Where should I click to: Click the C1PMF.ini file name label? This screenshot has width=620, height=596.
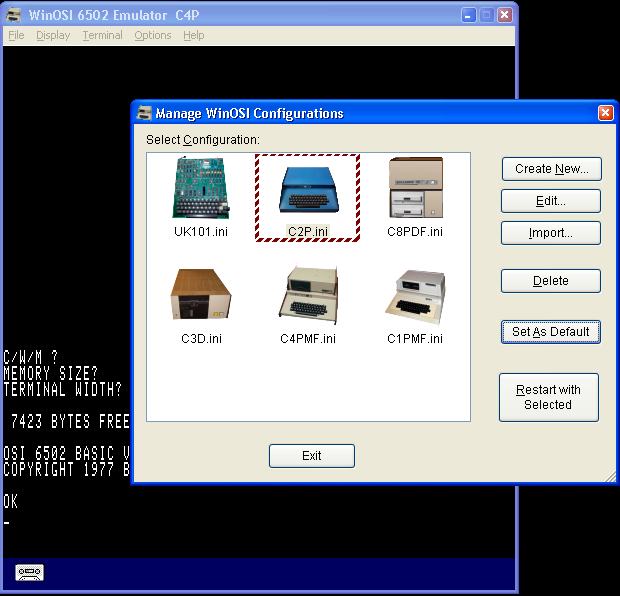click(x=415, y=339)
